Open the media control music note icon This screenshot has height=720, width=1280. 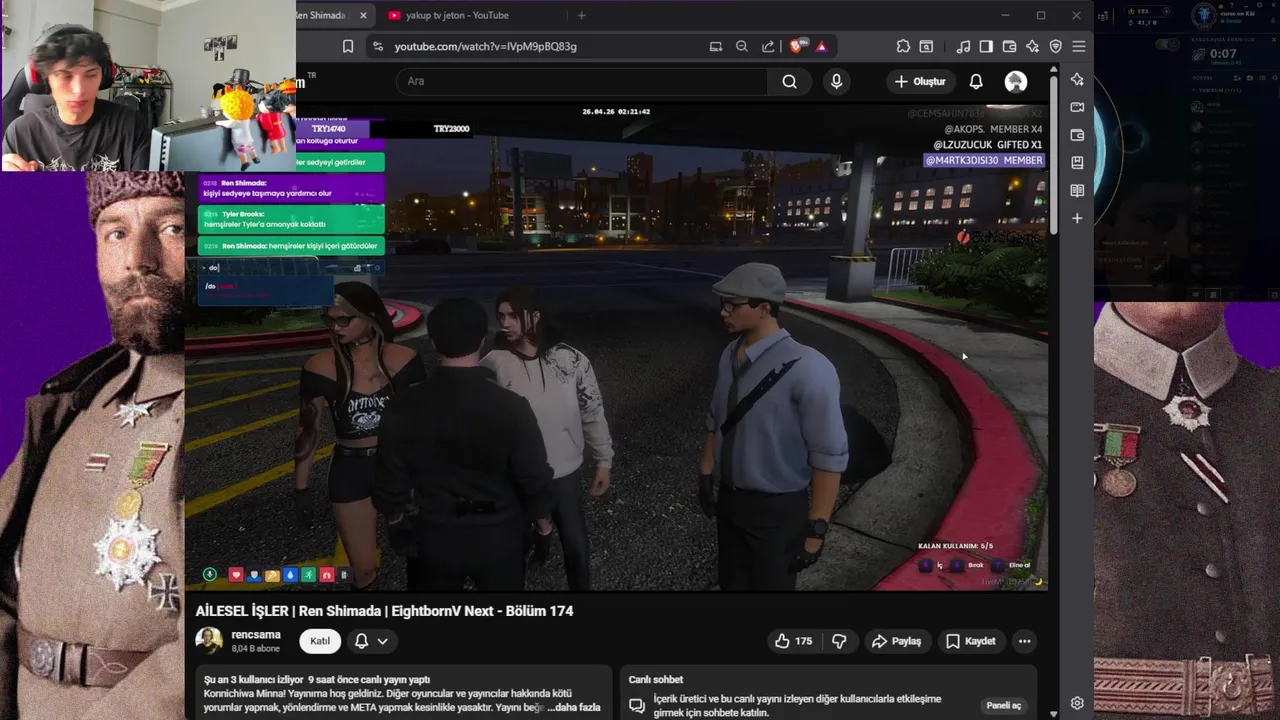(x=963, y=46)
